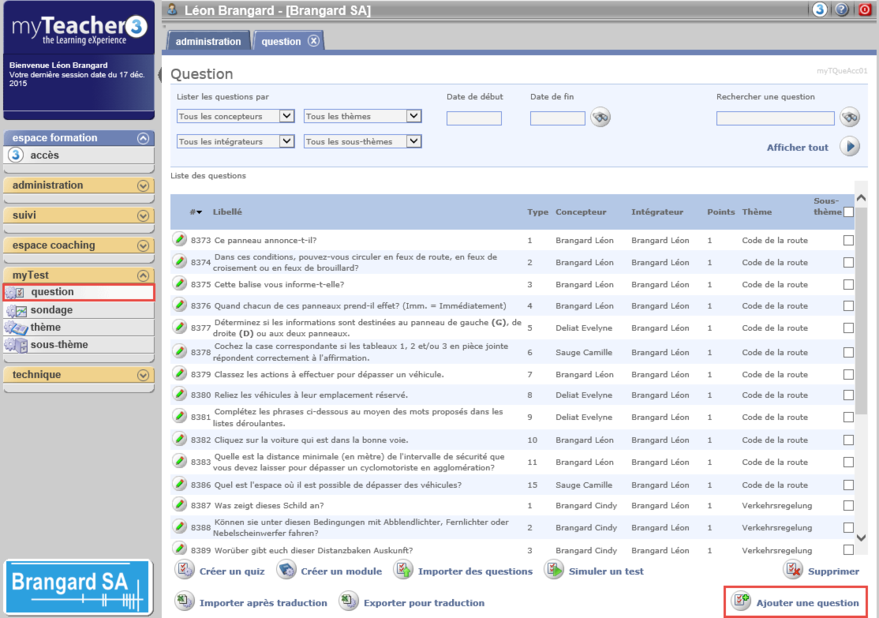Click the Créer un module icon
This screenshot has height=618, width=879.
[x=287, y=570]
